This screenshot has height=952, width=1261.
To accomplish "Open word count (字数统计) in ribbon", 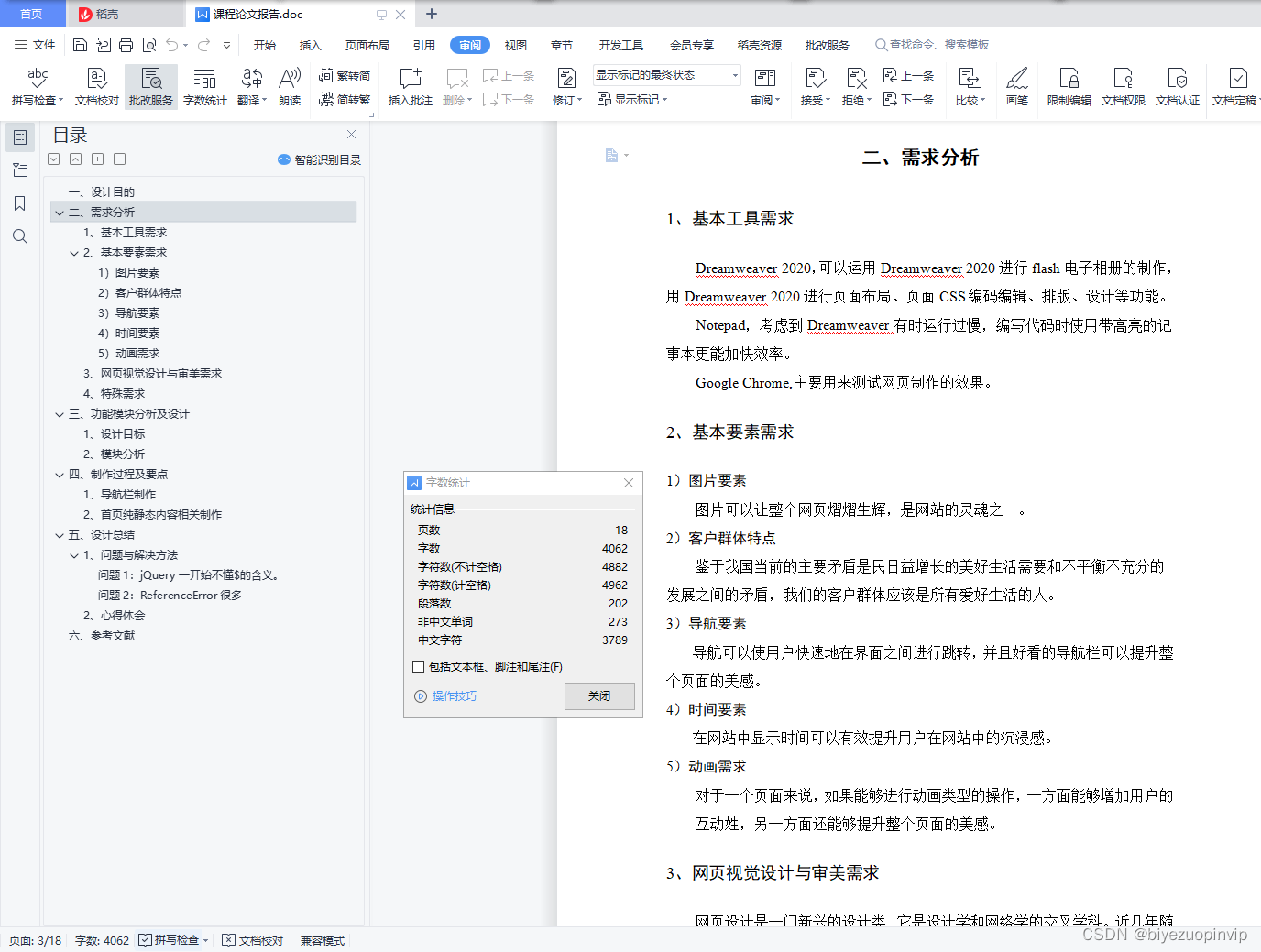I will click(x=205, y=87).
